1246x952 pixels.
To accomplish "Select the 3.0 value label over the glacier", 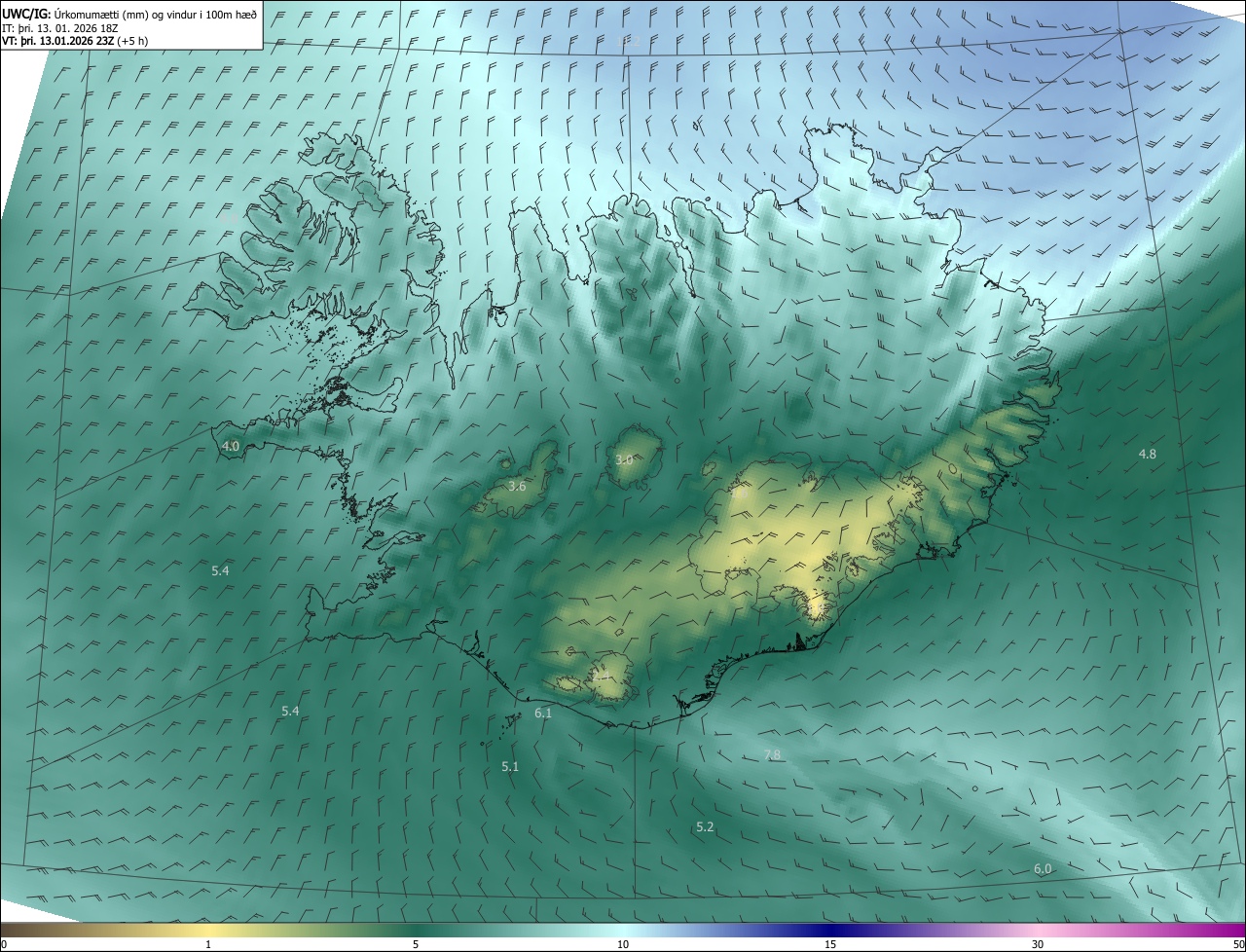I will tap(624, 459).
